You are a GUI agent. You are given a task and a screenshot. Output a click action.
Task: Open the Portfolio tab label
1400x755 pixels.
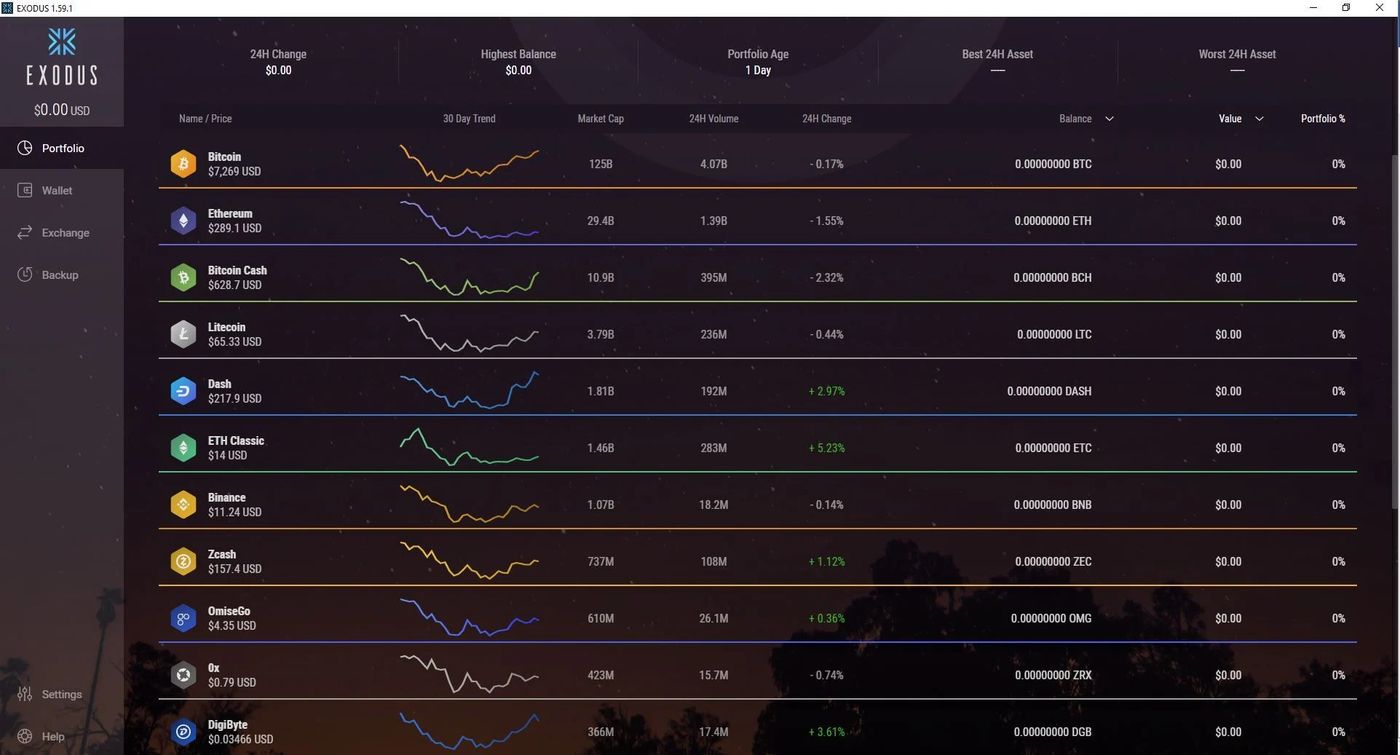63,148
